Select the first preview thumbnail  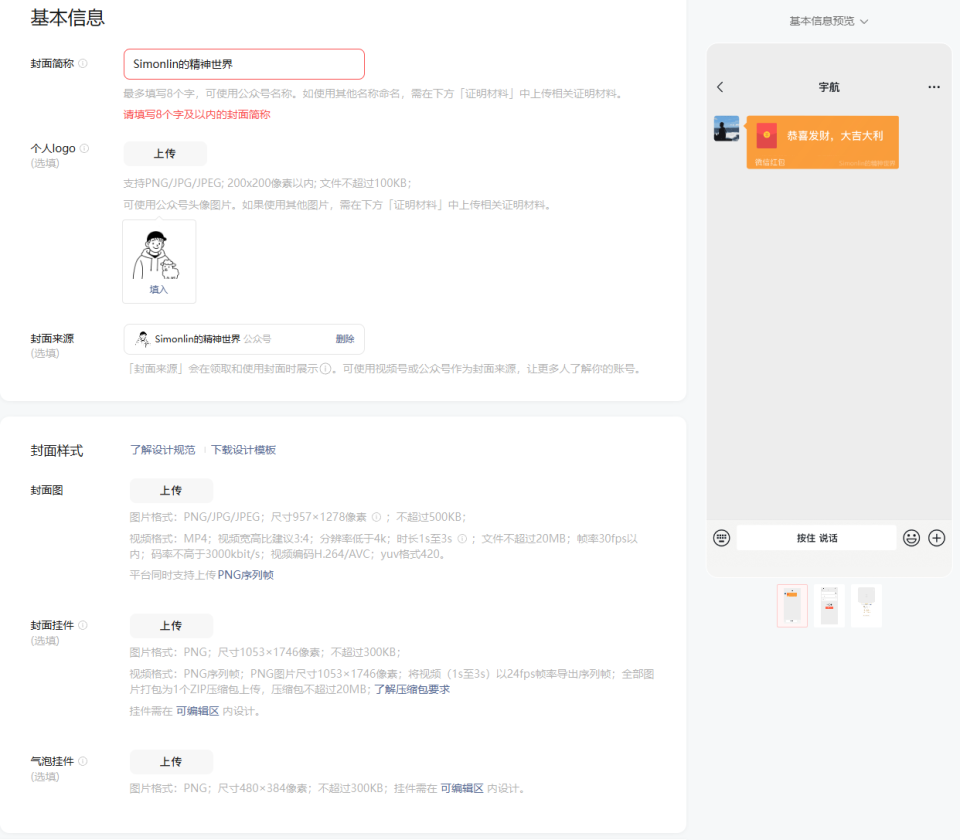[x=792, y=606]
